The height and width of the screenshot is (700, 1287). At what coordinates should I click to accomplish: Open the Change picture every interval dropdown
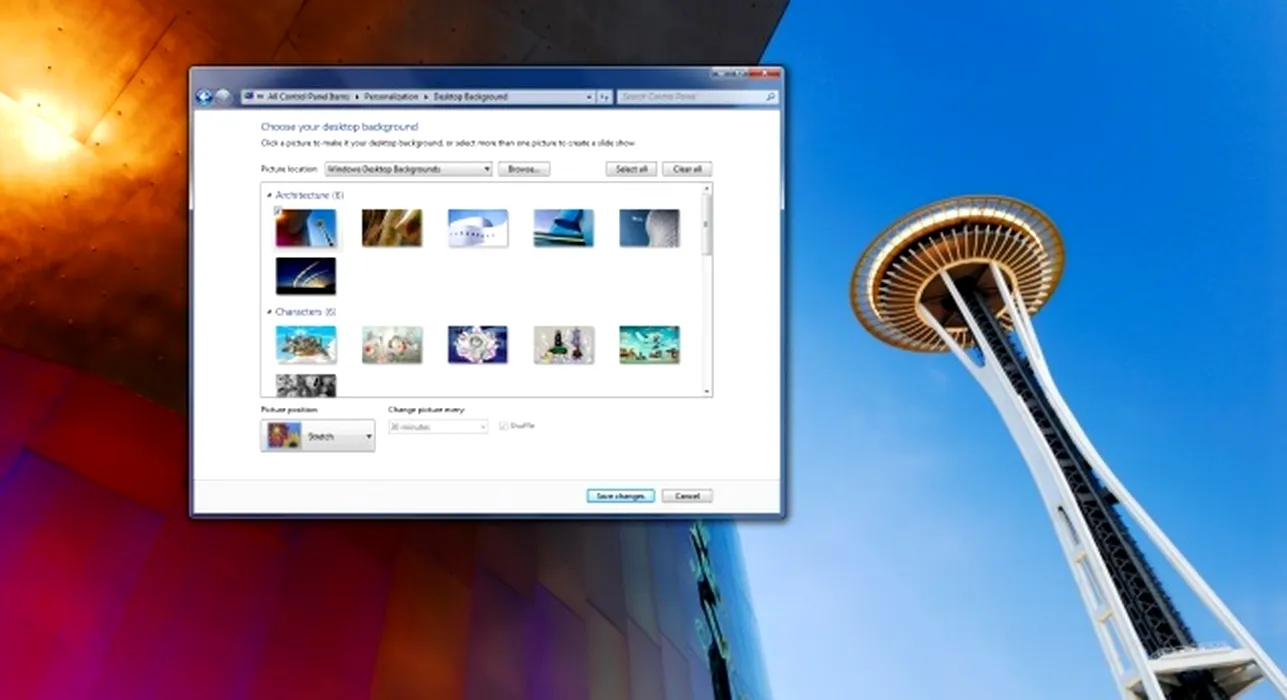point(438,427)
